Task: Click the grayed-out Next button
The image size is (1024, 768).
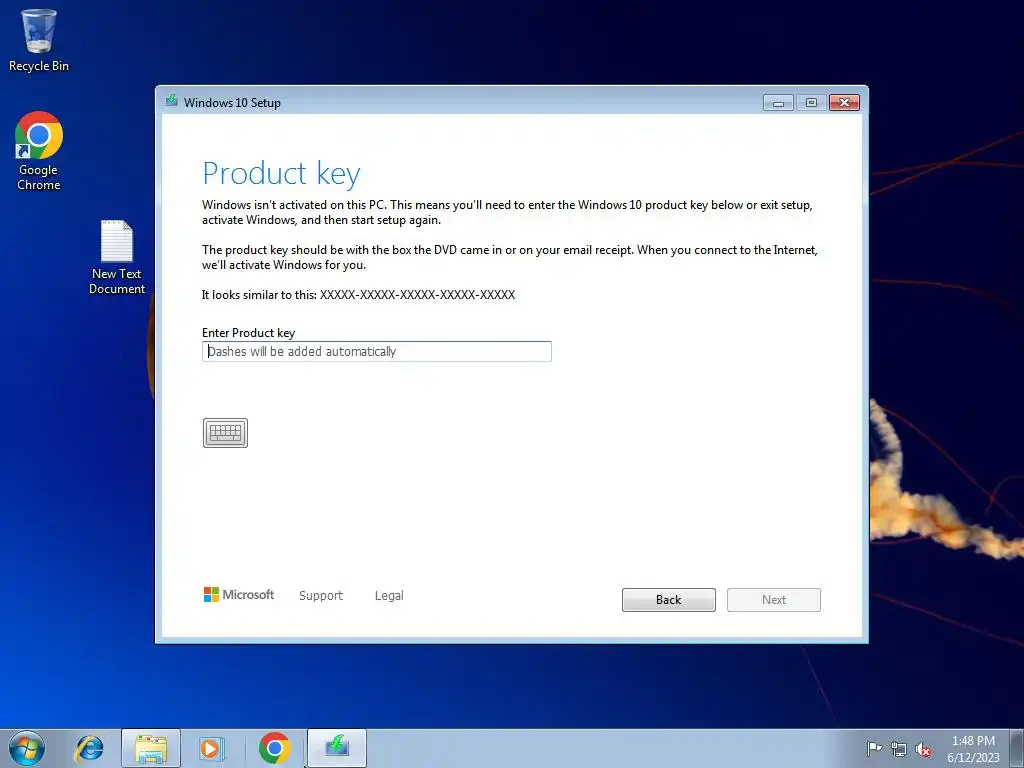Action: click(774, 600)
